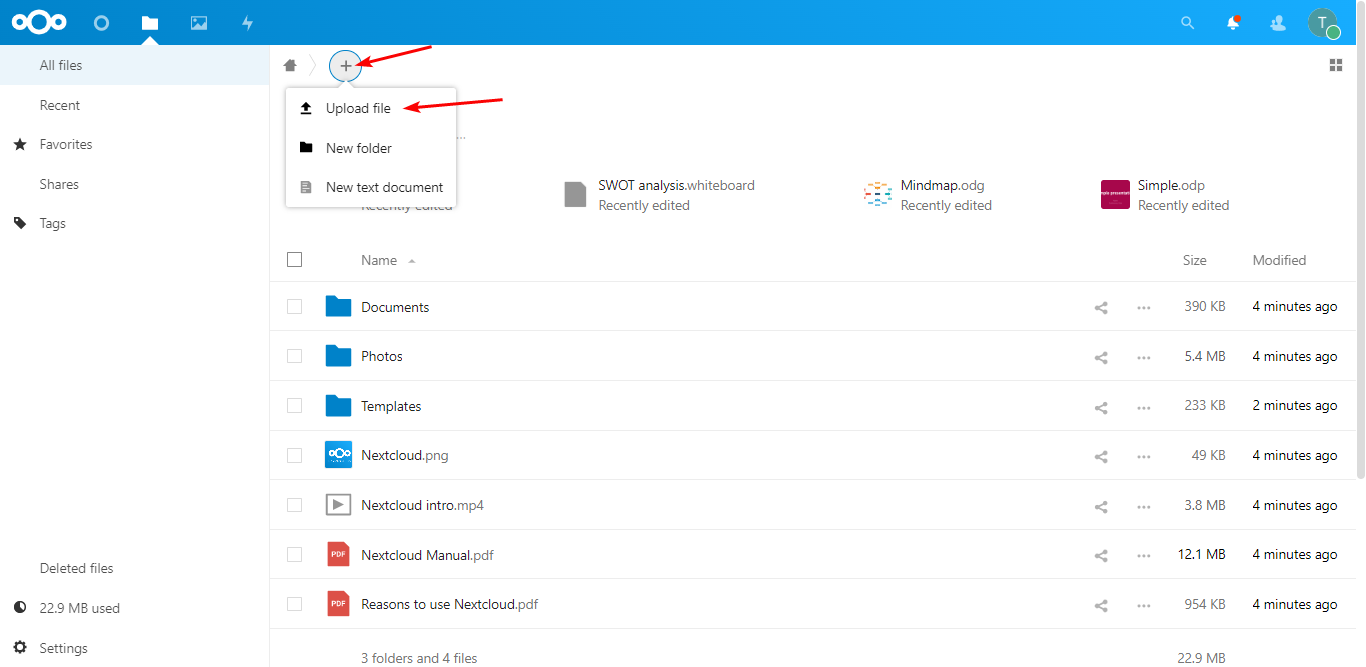Open the user avatar menu
The width and height of the screenshot is (1366, 667).
pyautogui.click(x=1323, y=22)
